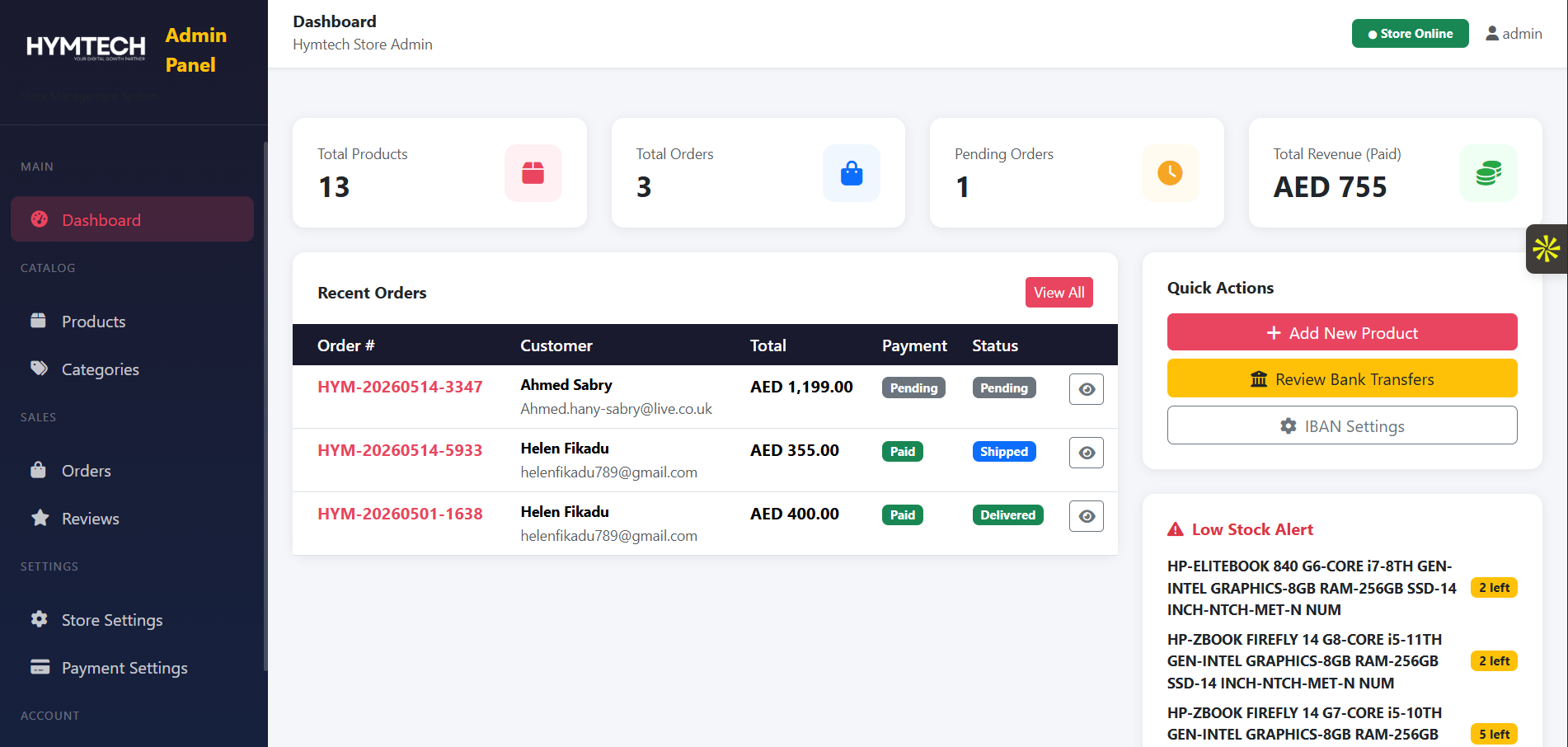Open Categories in sidebar menu

(132, 369)
